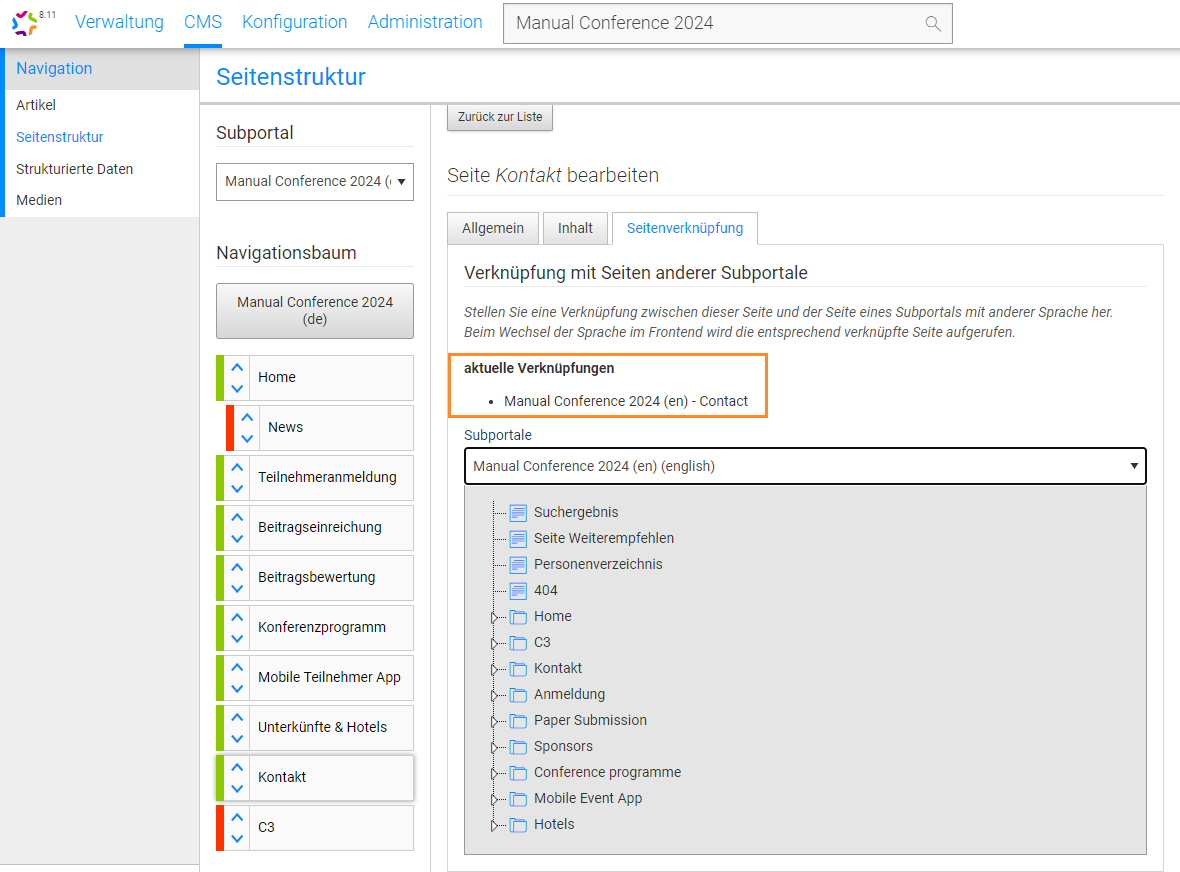1180x872 pixels.
Task: Switch to the Inhalt tab
Action: [575, 228]
